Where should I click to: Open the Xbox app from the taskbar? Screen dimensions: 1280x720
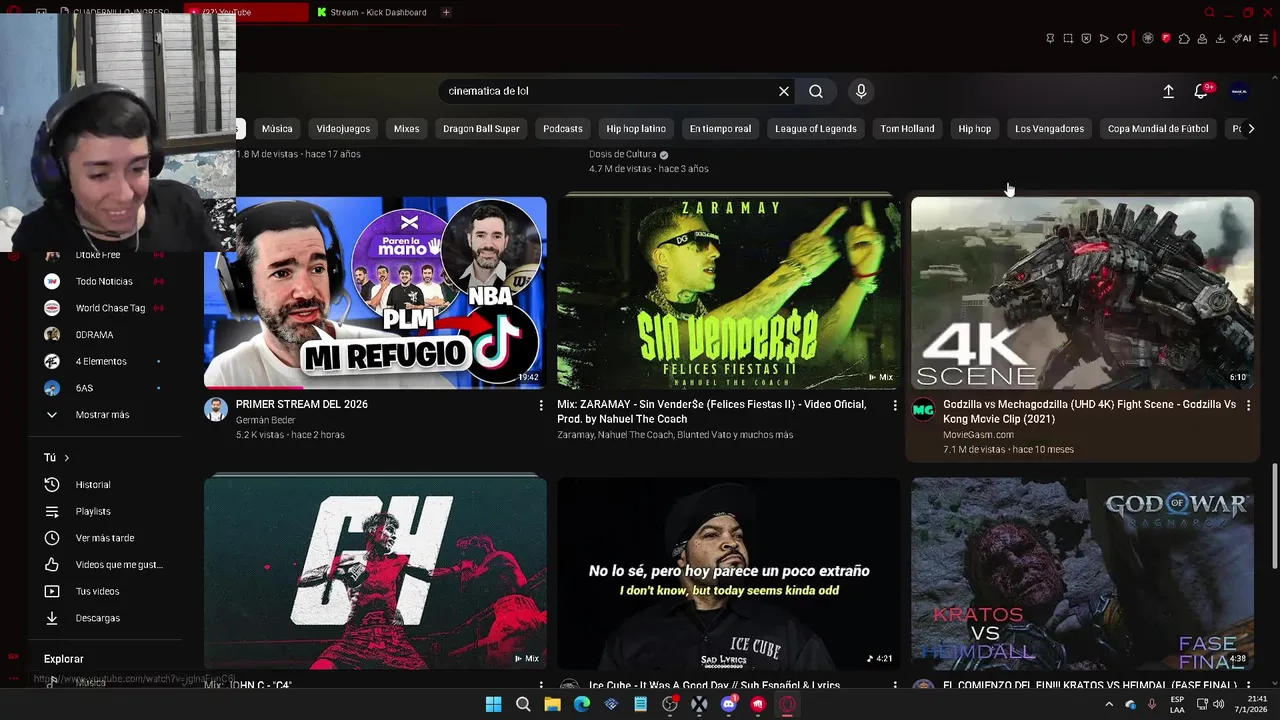click(699, 704)
